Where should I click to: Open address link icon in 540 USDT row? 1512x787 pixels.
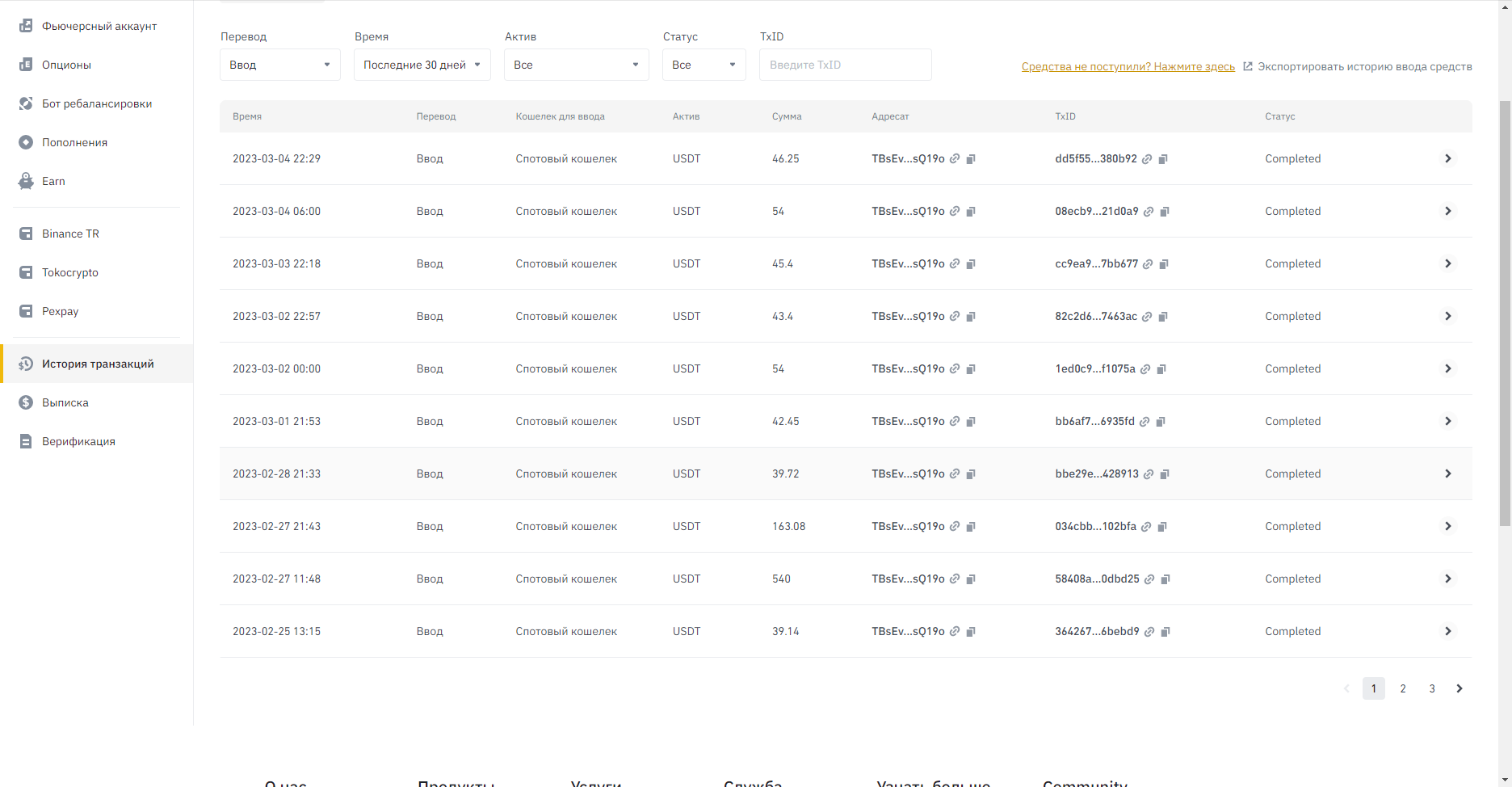pos(955,579)
